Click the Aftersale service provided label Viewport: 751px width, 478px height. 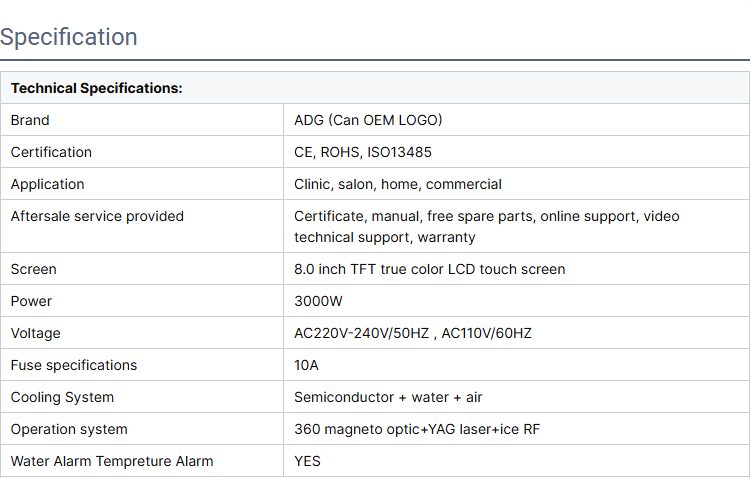tap(97, 216)
